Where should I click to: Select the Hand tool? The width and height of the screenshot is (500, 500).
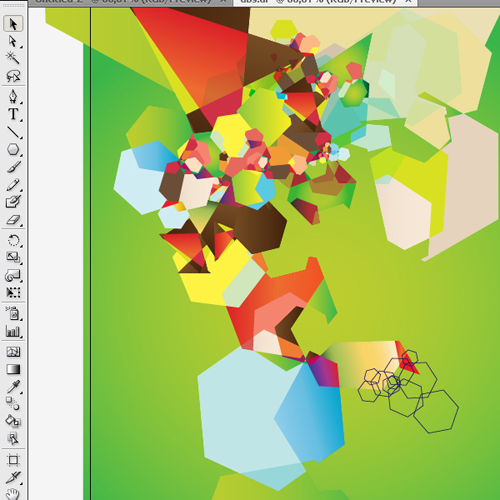tap(13, 493)
